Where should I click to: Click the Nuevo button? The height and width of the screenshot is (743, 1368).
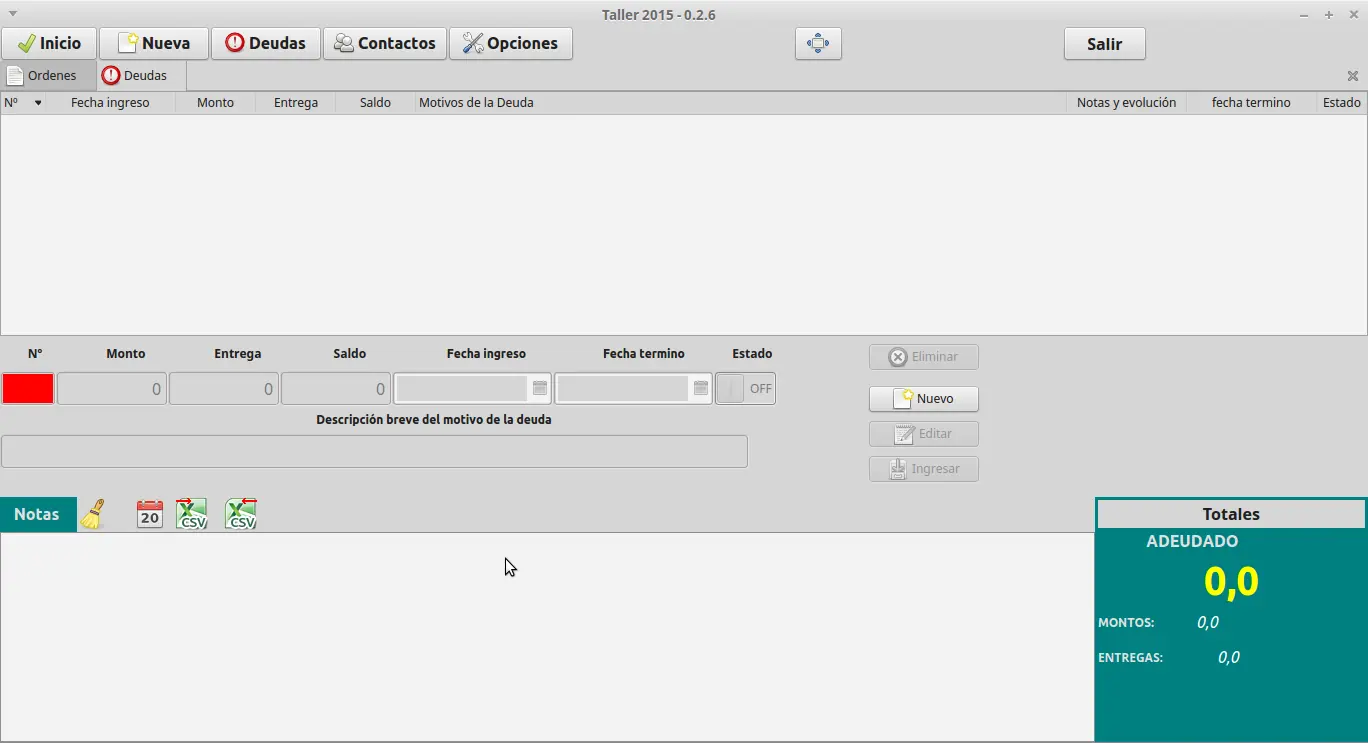(924, 399)
